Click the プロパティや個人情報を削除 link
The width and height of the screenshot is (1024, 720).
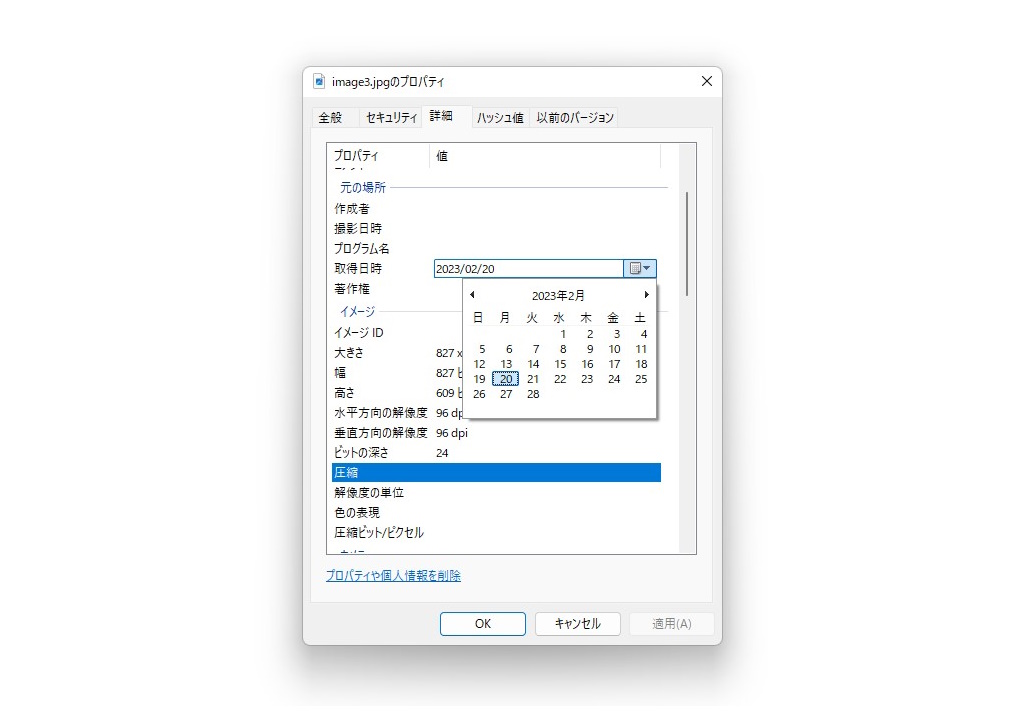[x=394, y=576]
